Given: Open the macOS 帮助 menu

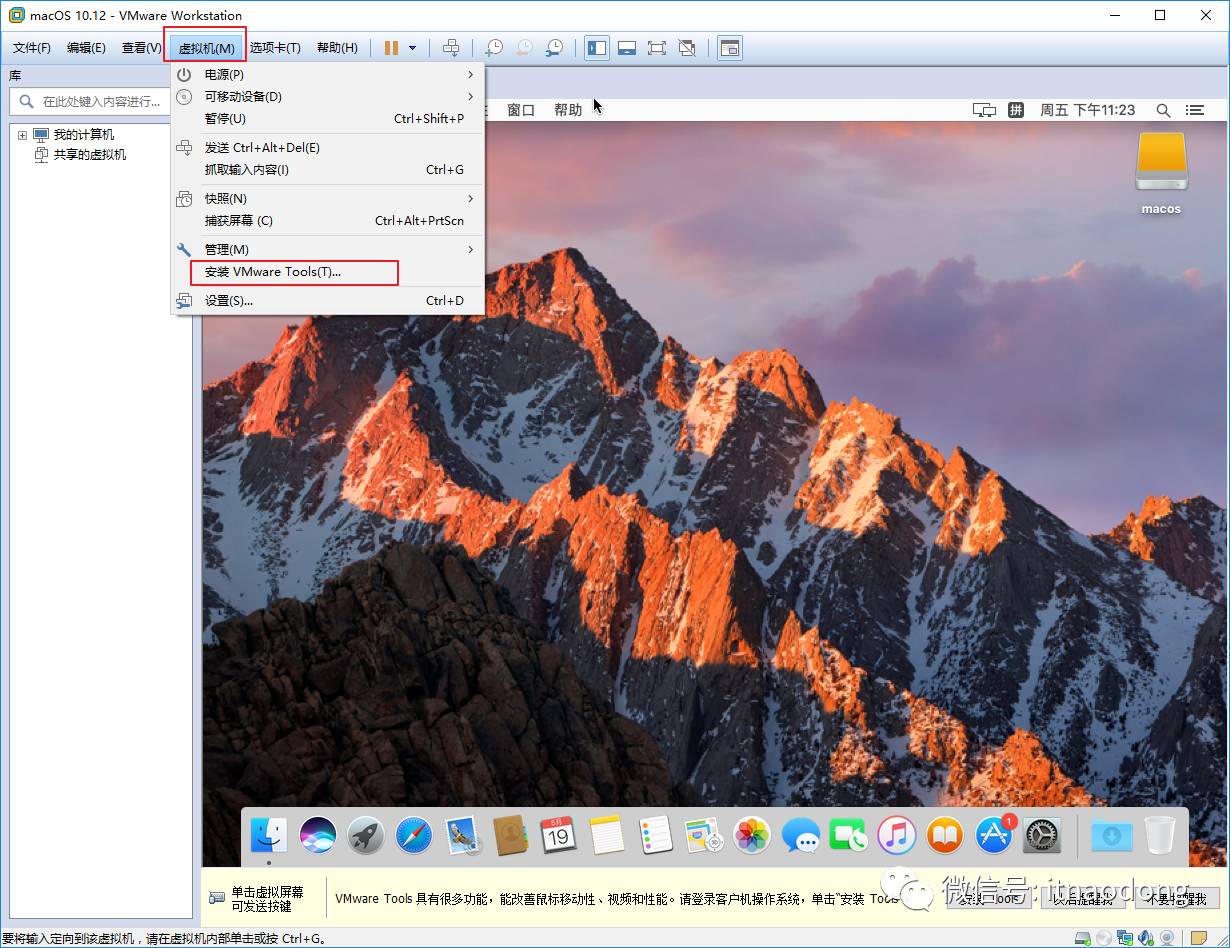Looking at the screenshot, I should [x=568, y=110].
